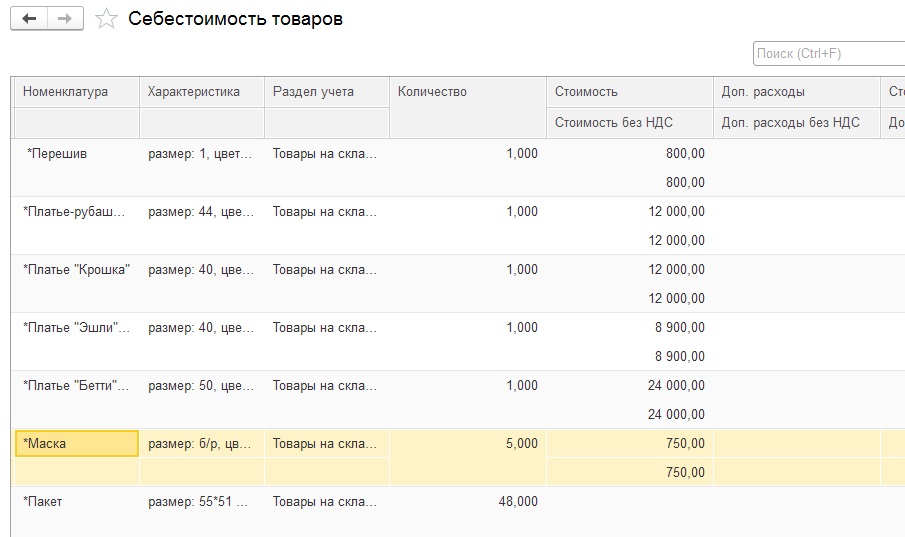Screen dimensions: 905x537
Task: Click the Количество column header
Action: [x=432, y=92]
